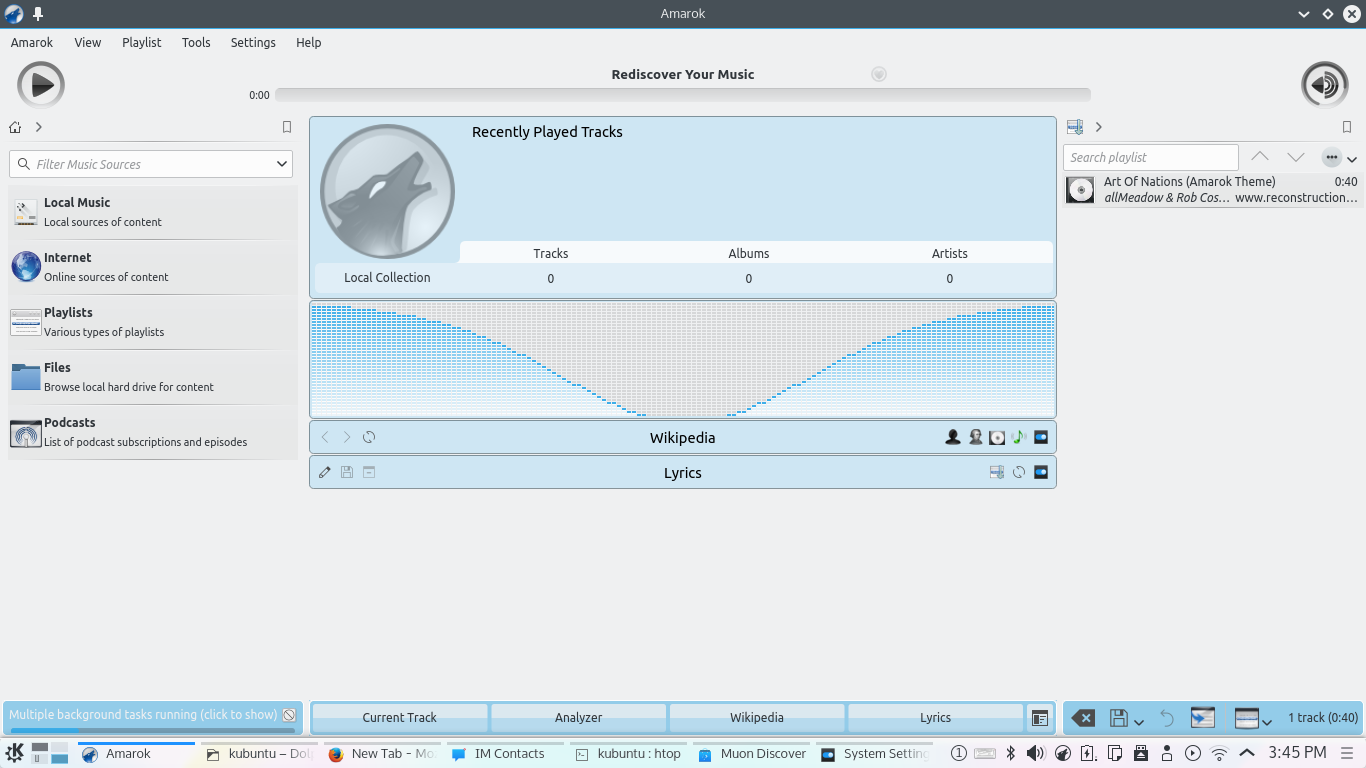Reload the Wikipedia applet
1366x768 pixels.
(x=369, y=437)
